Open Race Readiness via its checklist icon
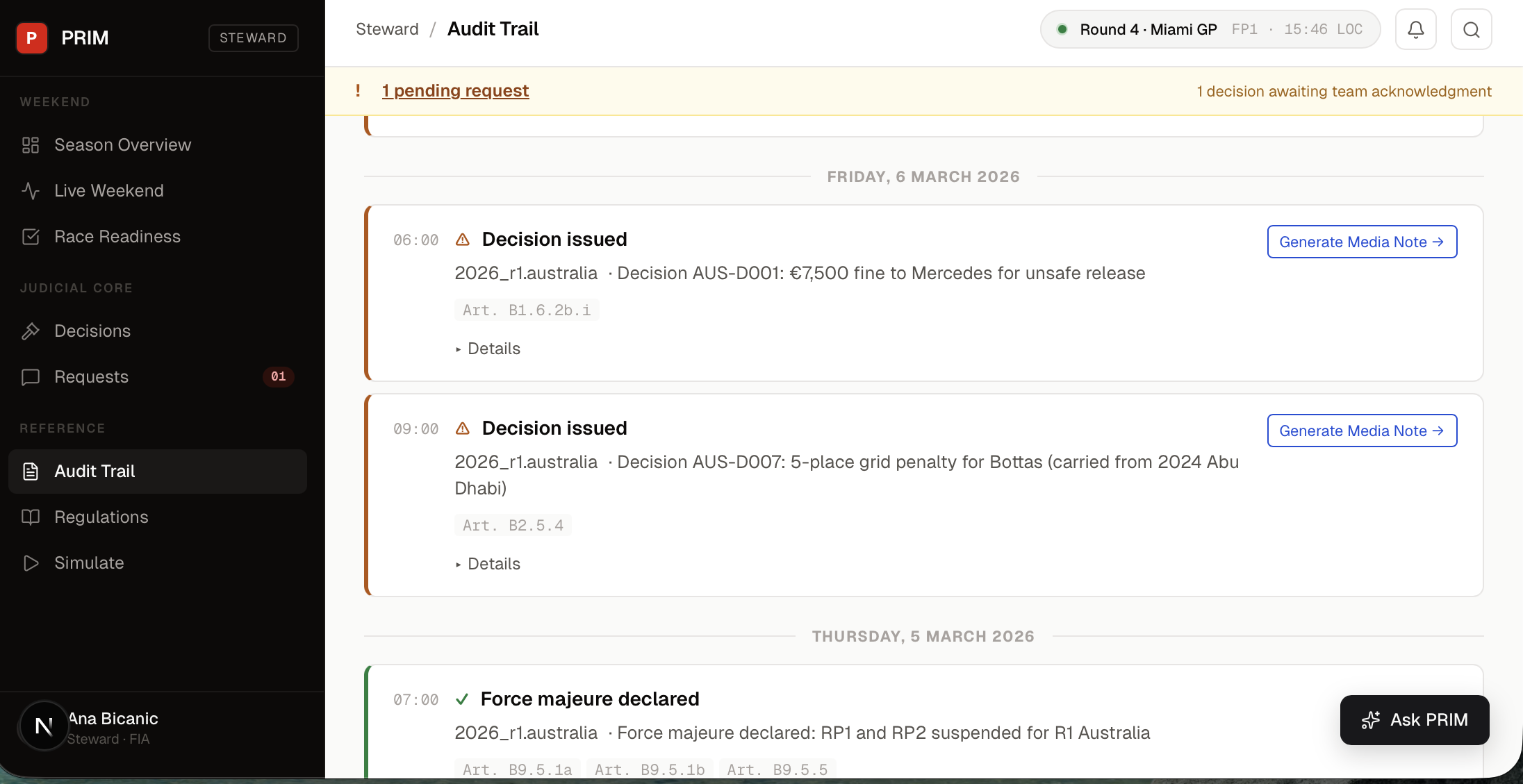 pos(31,236)
